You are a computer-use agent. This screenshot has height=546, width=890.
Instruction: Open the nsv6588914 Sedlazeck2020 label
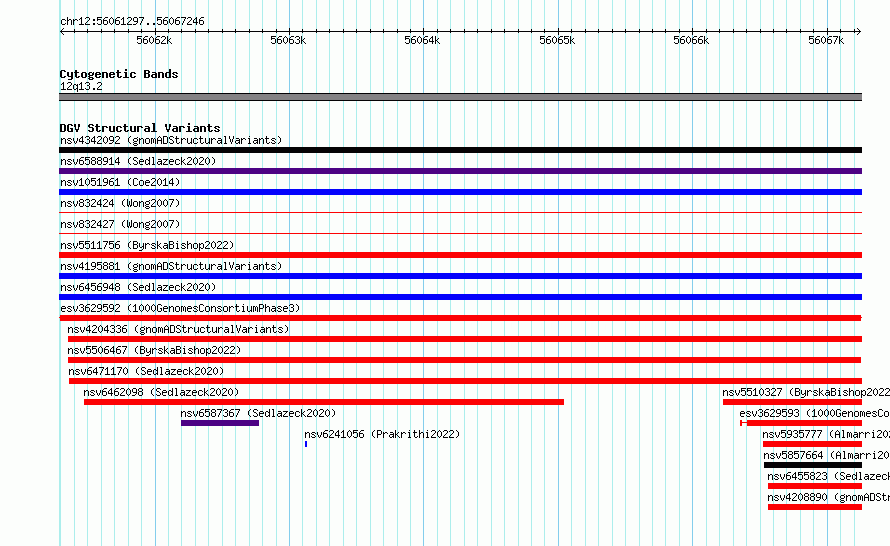(x=138, y=161)
